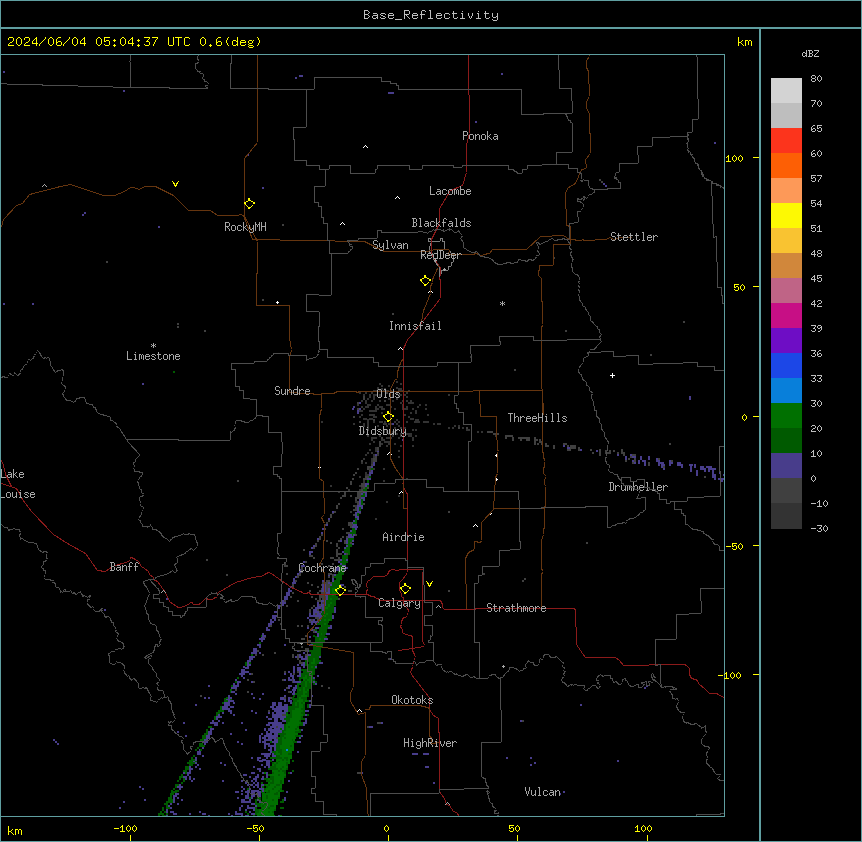Click the Lake Louise label at left edge

pyautogui.click(x=18, y=484)
